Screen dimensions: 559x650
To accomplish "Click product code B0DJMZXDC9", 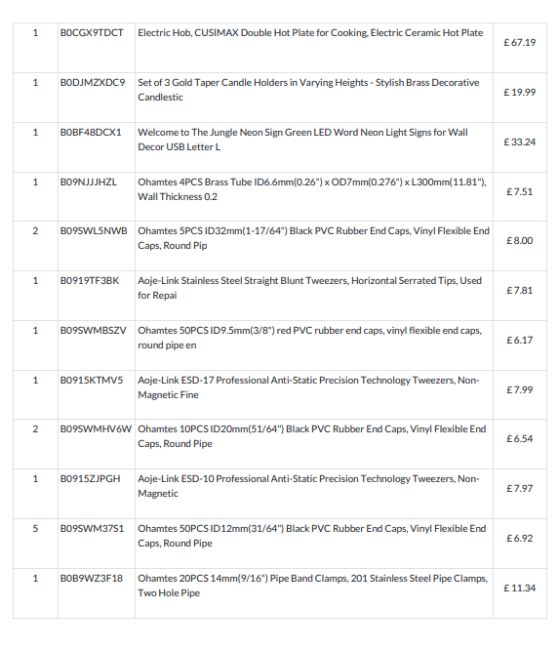I will tap(92, 82).
